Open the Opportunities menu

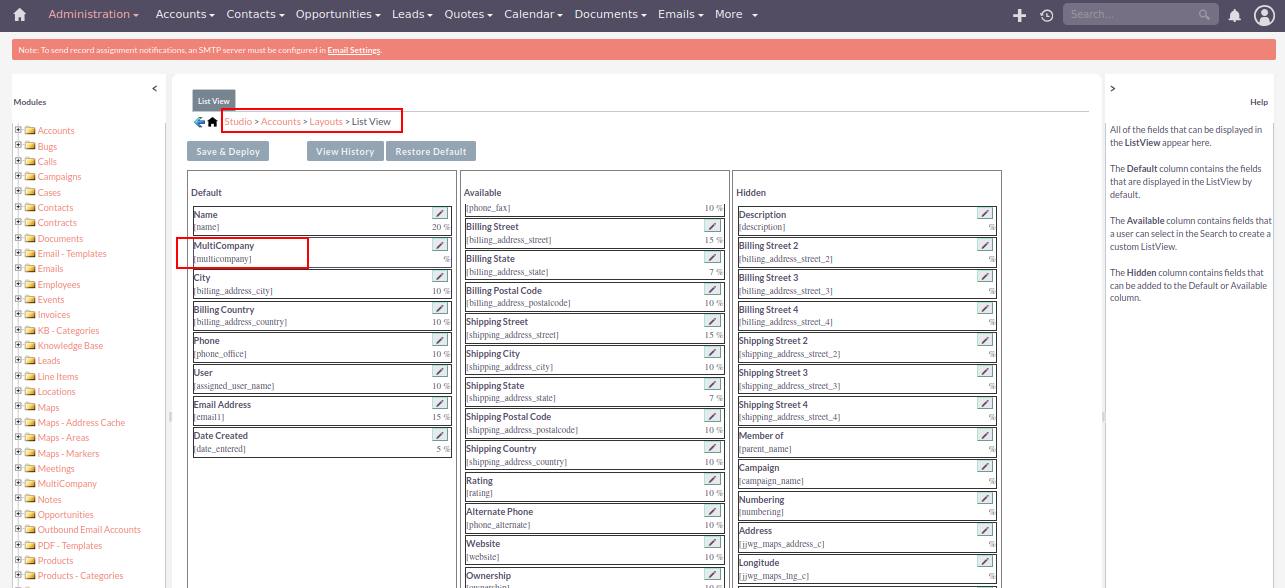click(338, 15)
